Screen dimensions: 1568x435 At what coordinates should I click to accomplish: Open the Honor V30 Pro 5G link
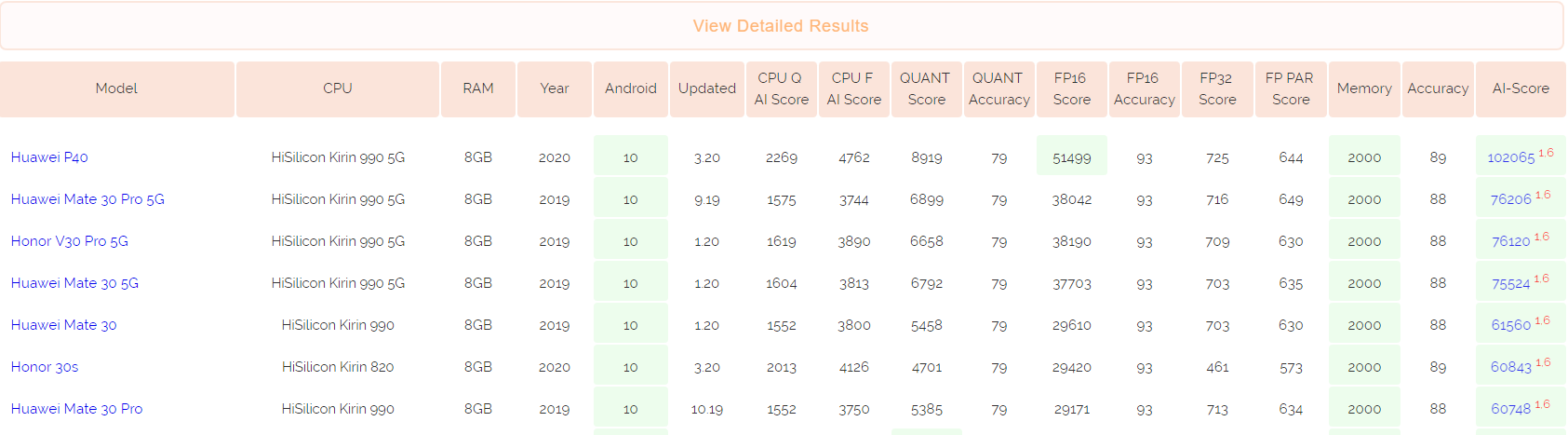tap(70, 241)
